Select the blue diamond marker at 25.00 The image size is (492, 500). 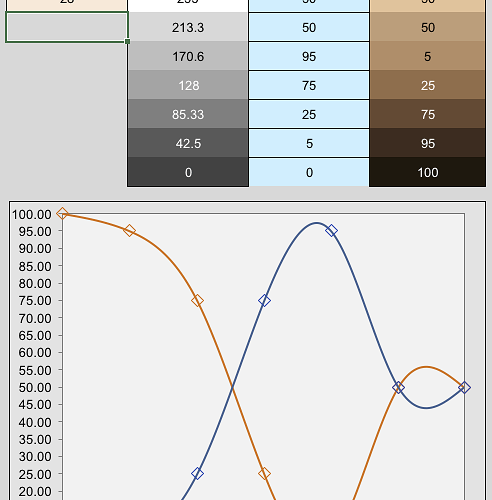[197, 473]
